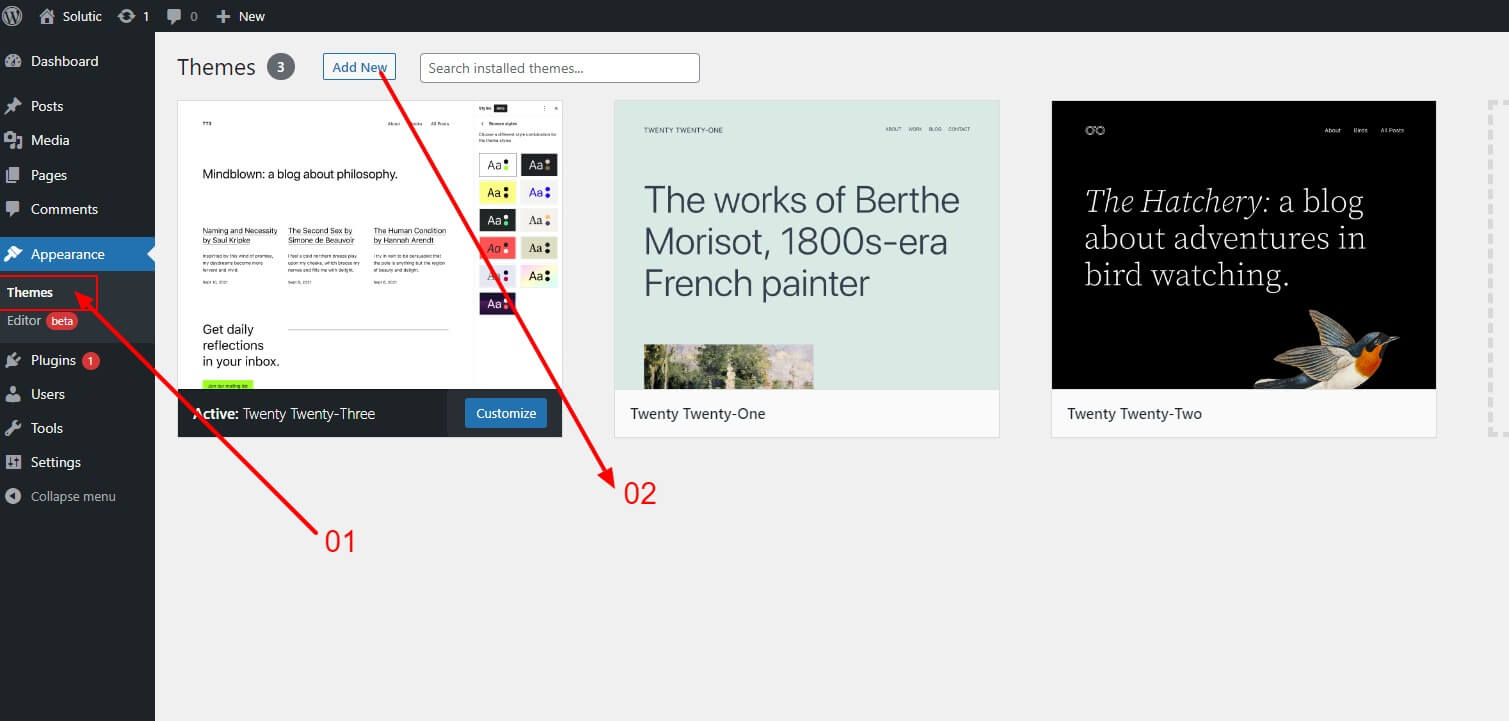Screen dimensions: 1509x721
Task: Open the Users menu item
Action: 47,394
